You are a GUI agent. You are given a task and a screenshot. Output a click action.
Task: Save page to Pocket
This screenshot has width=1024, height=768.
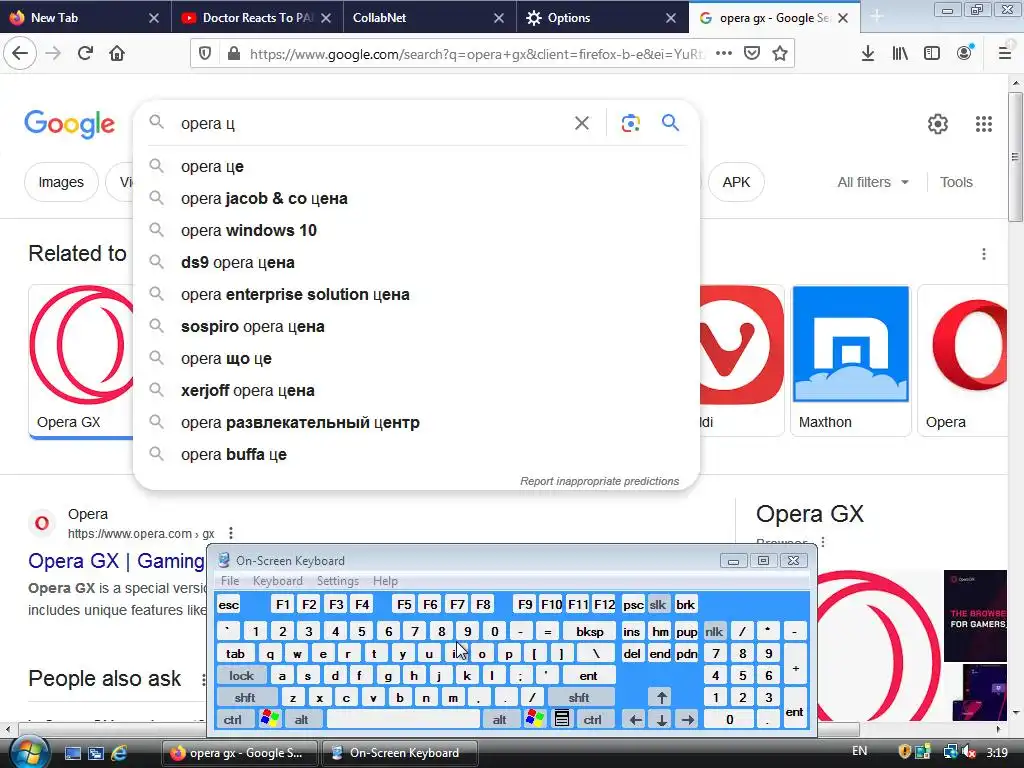(752, 54)
